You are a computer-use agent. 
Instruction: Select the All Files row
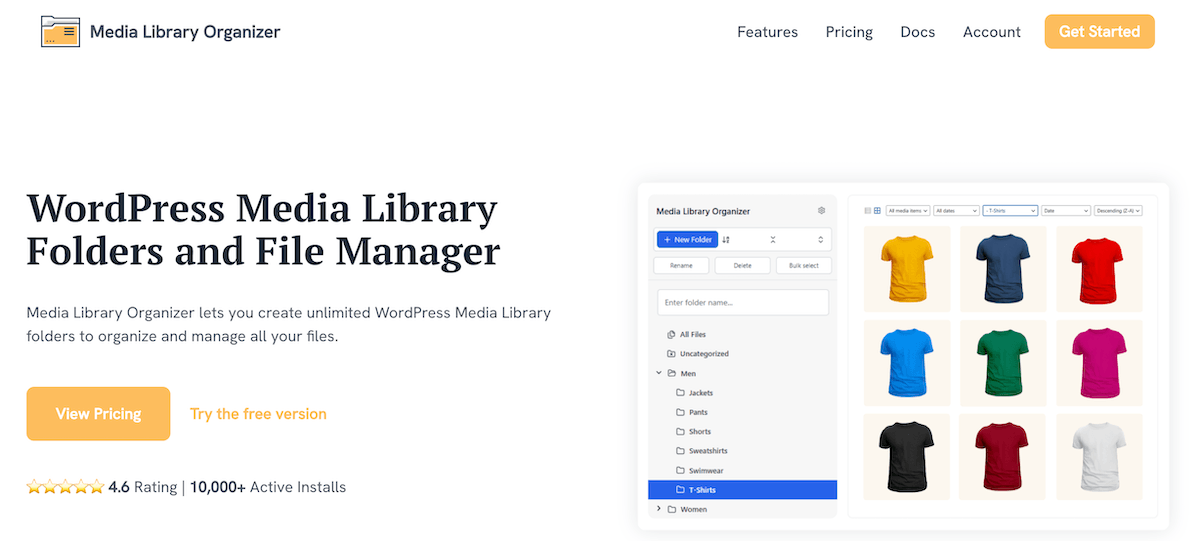pyautogui.click(x=743, y=334)
